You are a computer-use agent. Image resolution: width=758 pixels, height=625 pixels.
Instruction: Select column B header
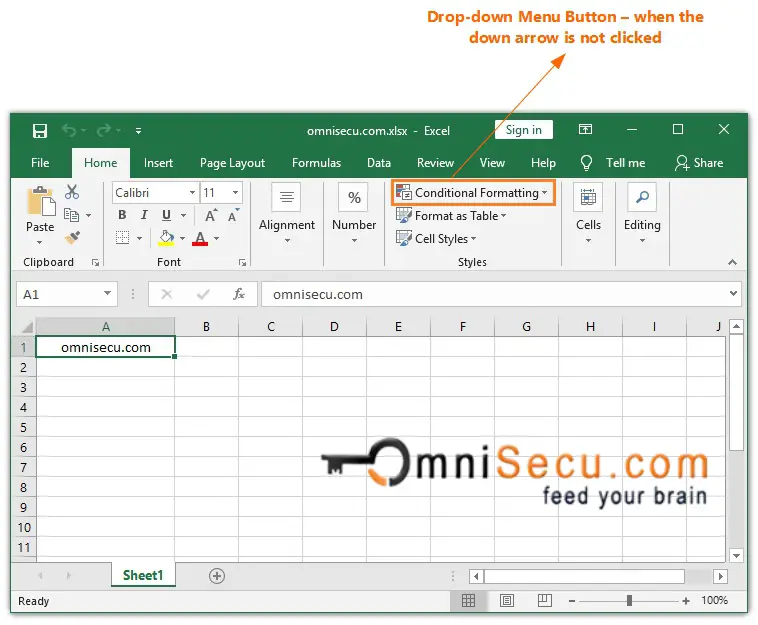coord(206,327)
